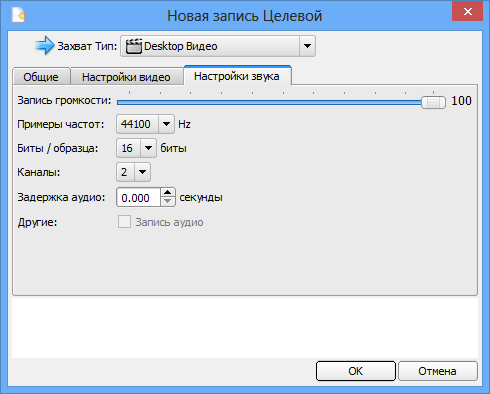Toggle the Запись аудио checkbox
The image size is (490, 394).
pos(124,222)
